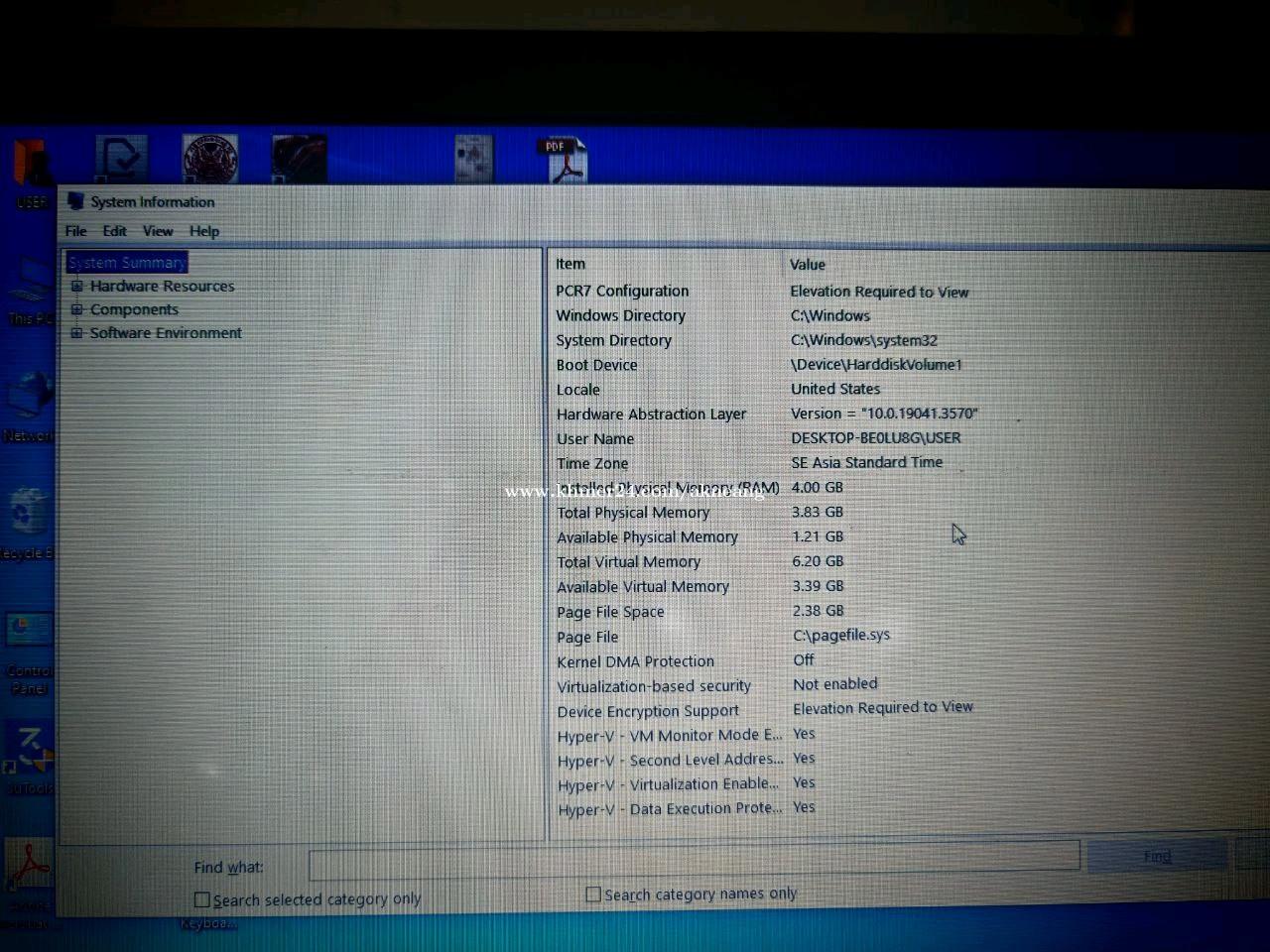Click the United States locale value
Screen dimensions: 1270x952
pyautogui.click(x=835, y=389)
